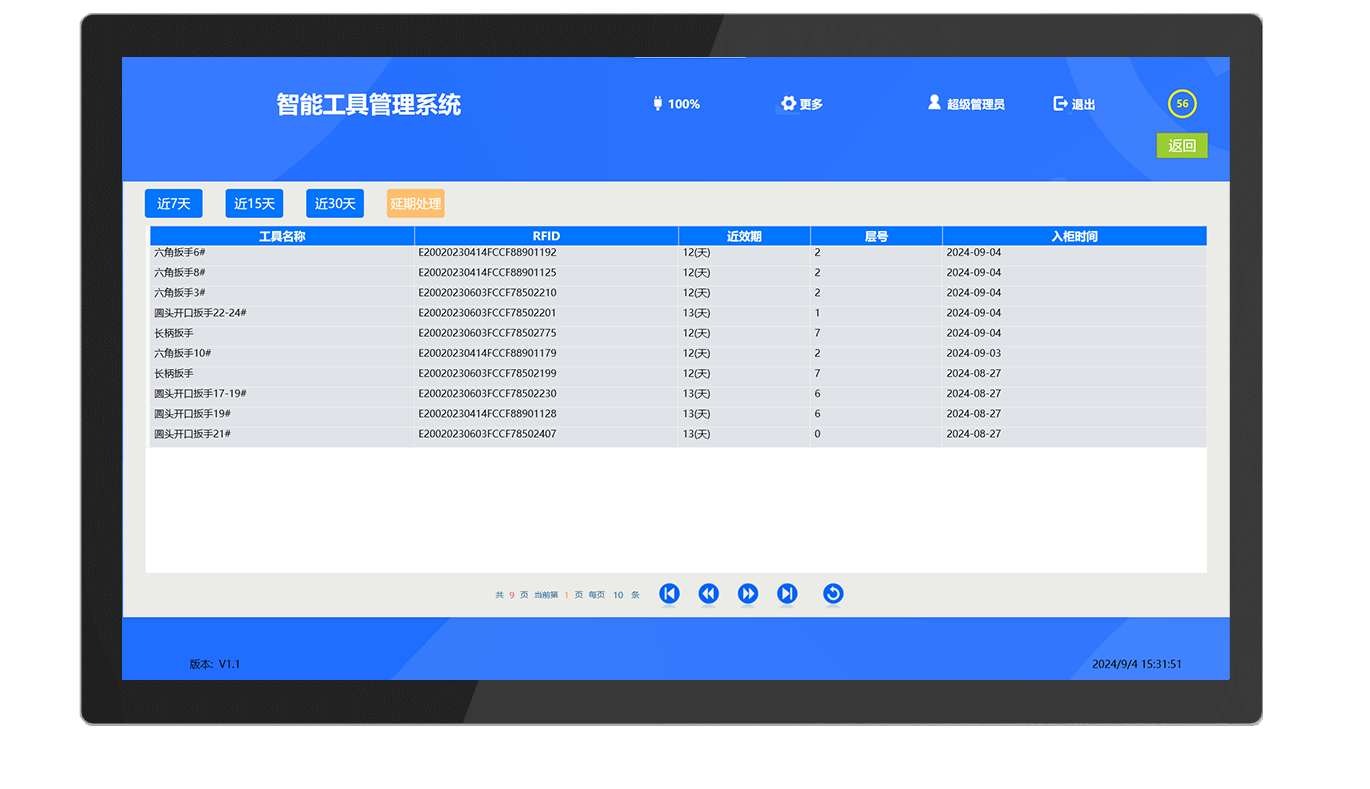This screenshot has width=1370, height=789.
Task: Click the 入柜时间 column header
Action: click(x=1074, y=236)
